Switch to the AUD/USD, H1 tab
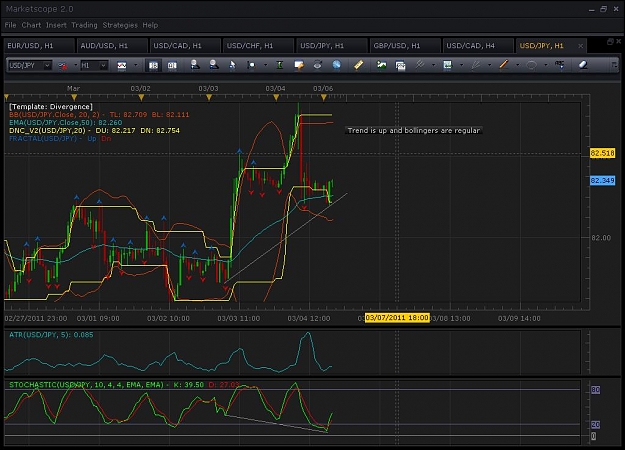 (112, 46)
